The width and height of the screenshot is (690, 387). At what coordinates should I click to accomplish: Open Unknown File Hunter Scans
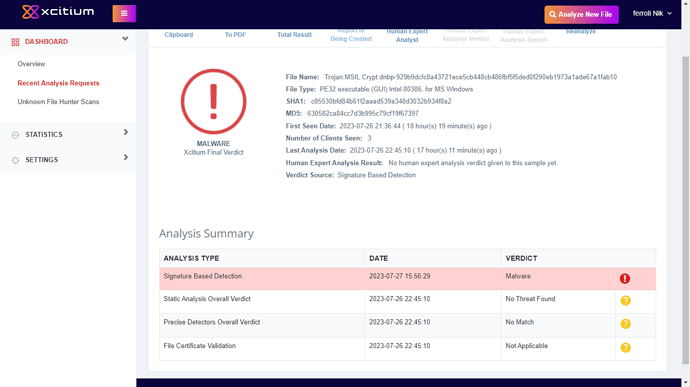[58, 102]
